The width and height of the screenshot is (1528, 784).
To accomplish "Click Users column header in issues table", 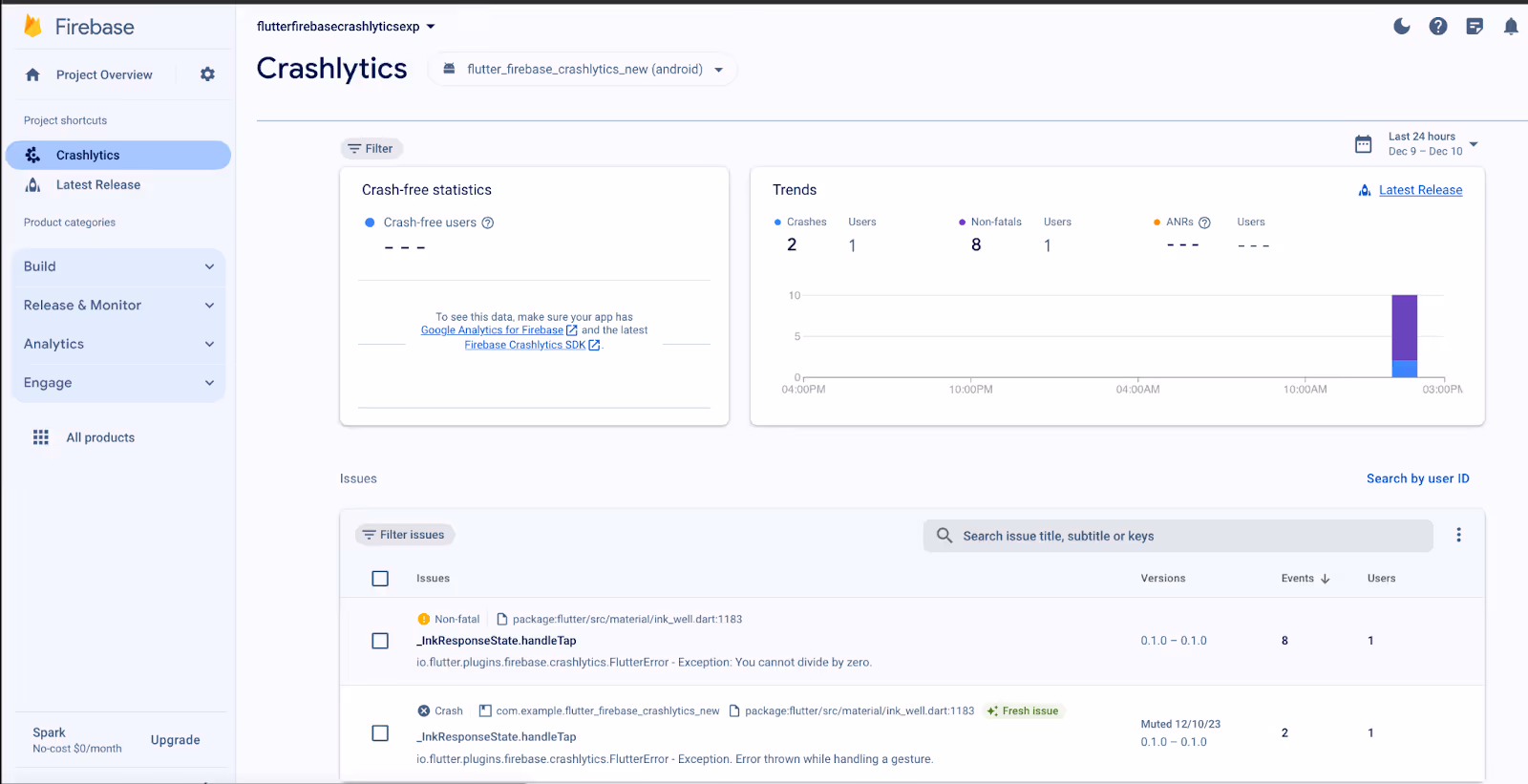I will click(1381, 579).
